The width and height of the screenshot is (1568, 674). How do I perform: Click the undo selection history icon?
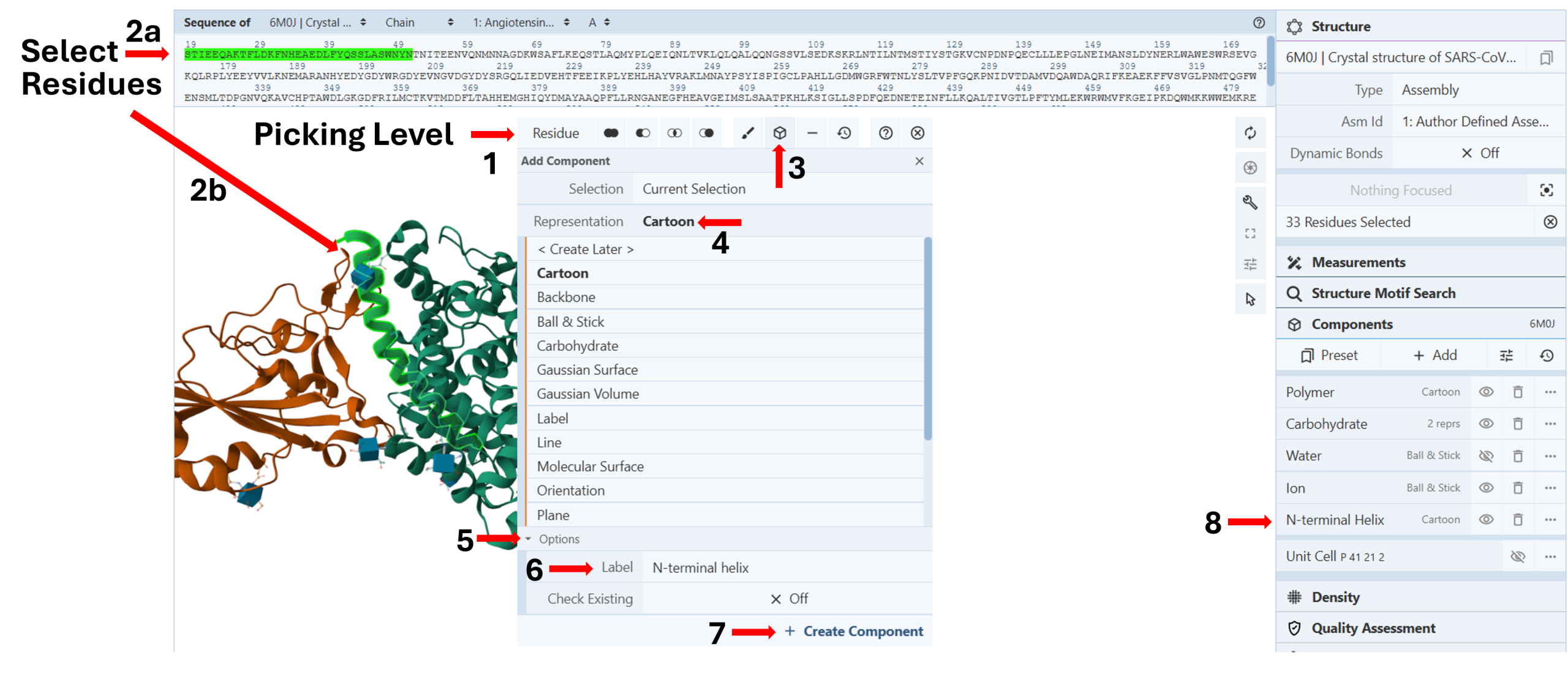tap(844, 133)
